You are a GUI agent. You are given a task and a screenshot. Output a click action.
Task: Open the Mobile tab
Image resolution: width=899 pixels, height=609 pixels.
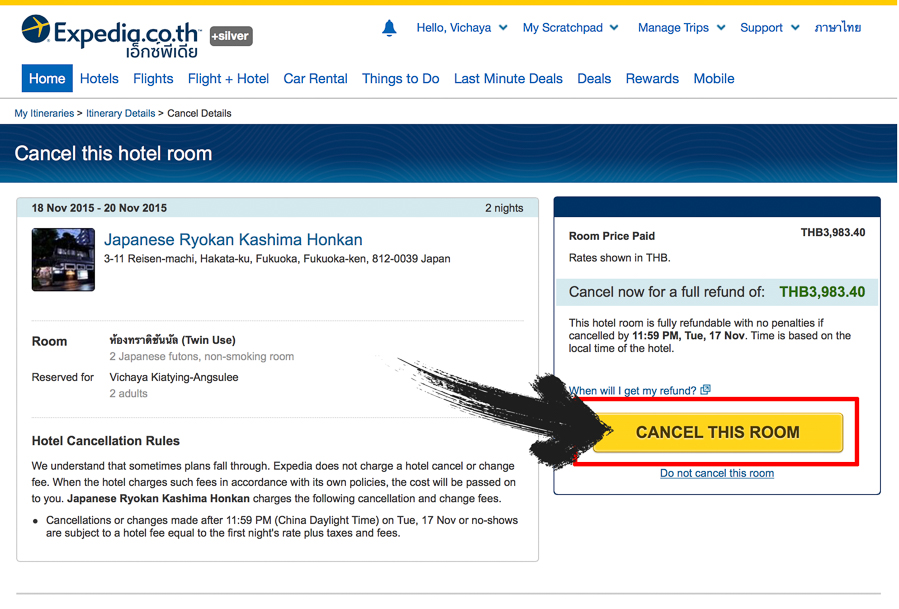(714, 79)
